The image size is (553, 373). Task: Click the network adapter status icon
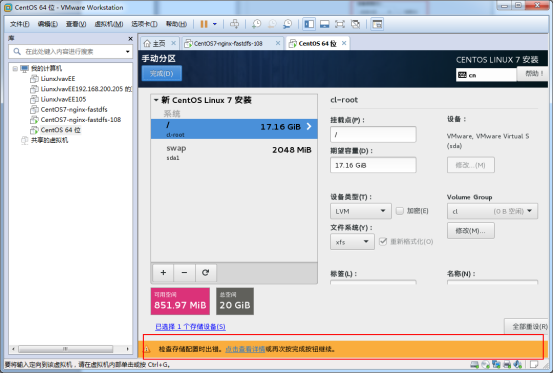[496, 365]
